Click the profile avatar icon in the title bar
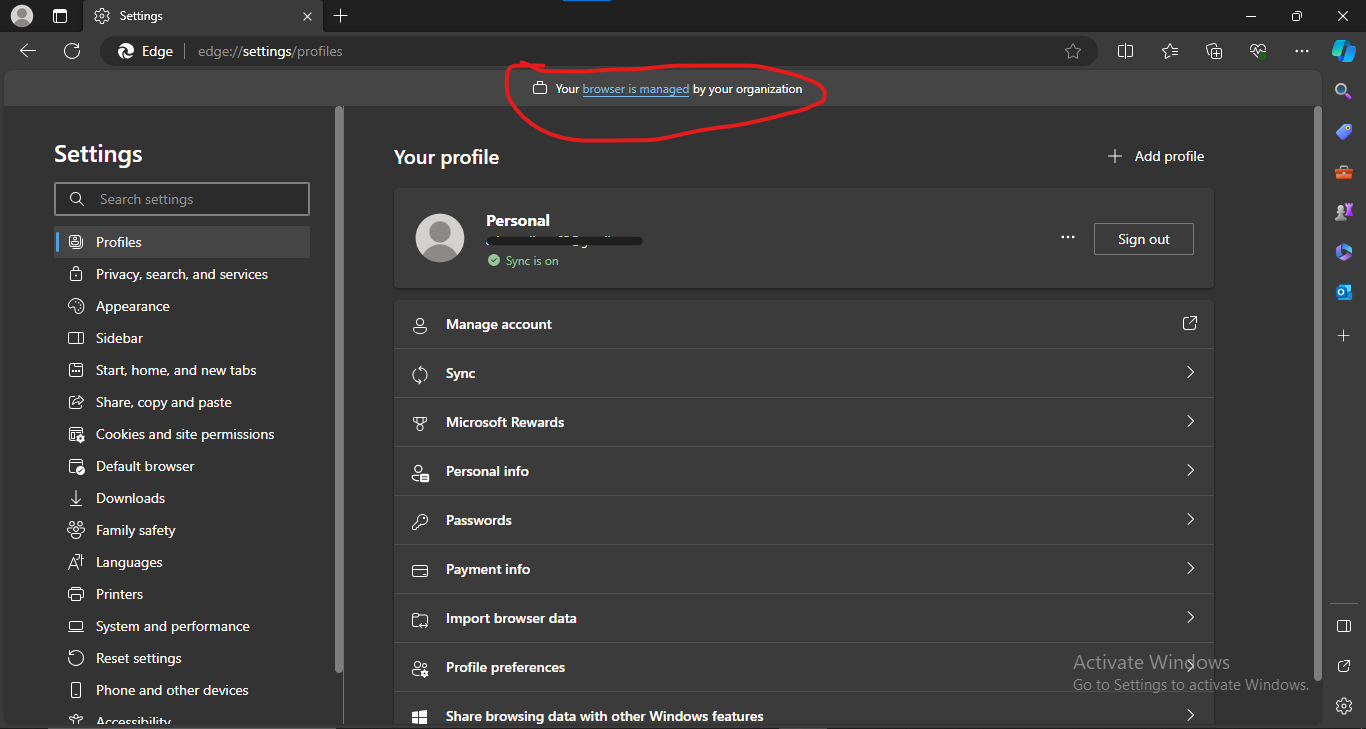This screenshot has height=729, width=1366. (22, 16)
